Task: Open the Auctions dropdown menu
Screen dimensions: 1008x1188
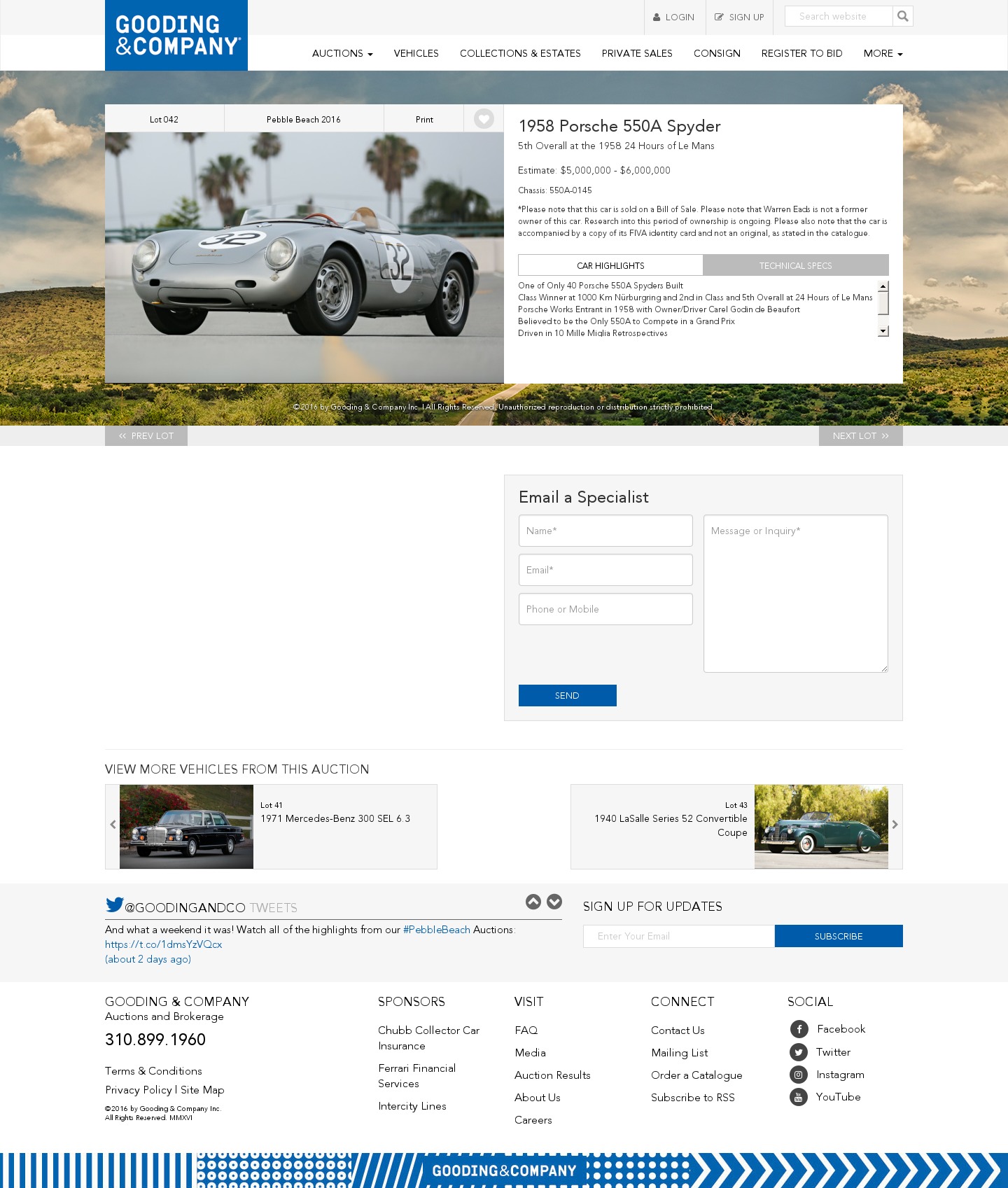Action: (x=342, y=53)
